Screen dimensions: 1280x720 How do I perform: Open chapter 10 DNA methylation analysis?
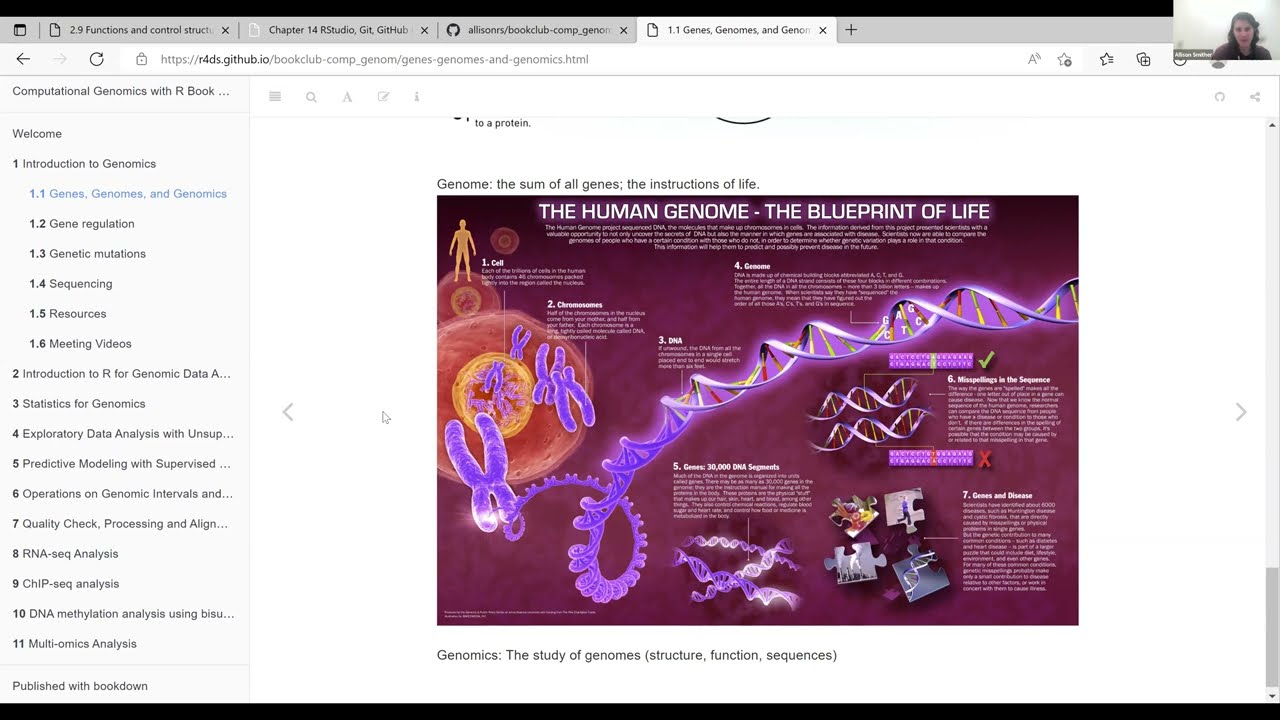tap(124, 614)
